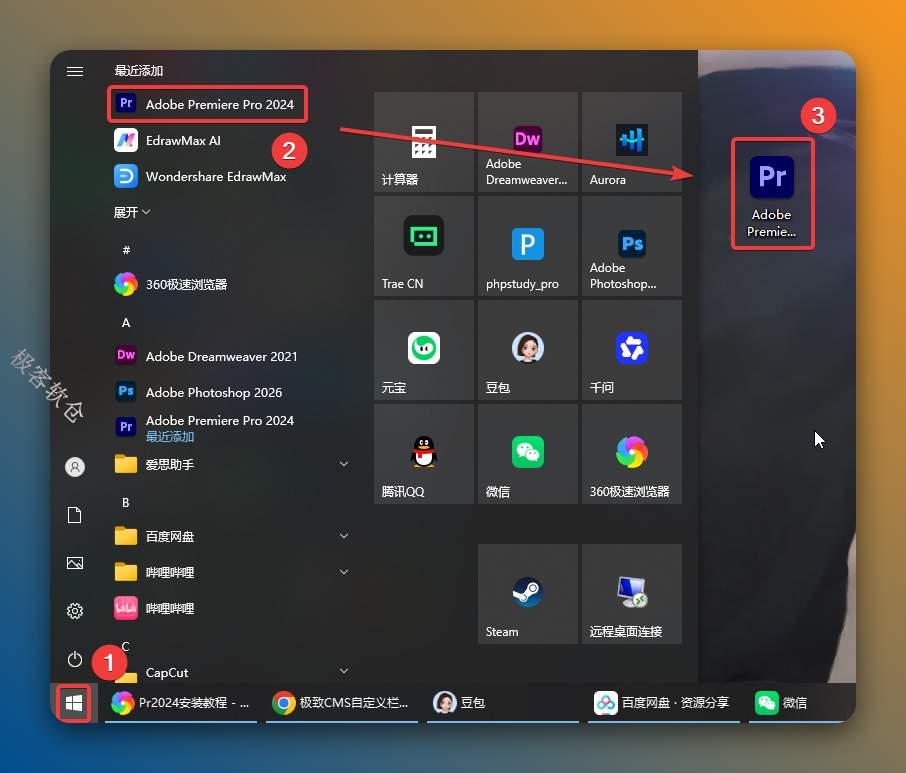Open the 千问 tile
906x773 pixels.
coord(632,350)
